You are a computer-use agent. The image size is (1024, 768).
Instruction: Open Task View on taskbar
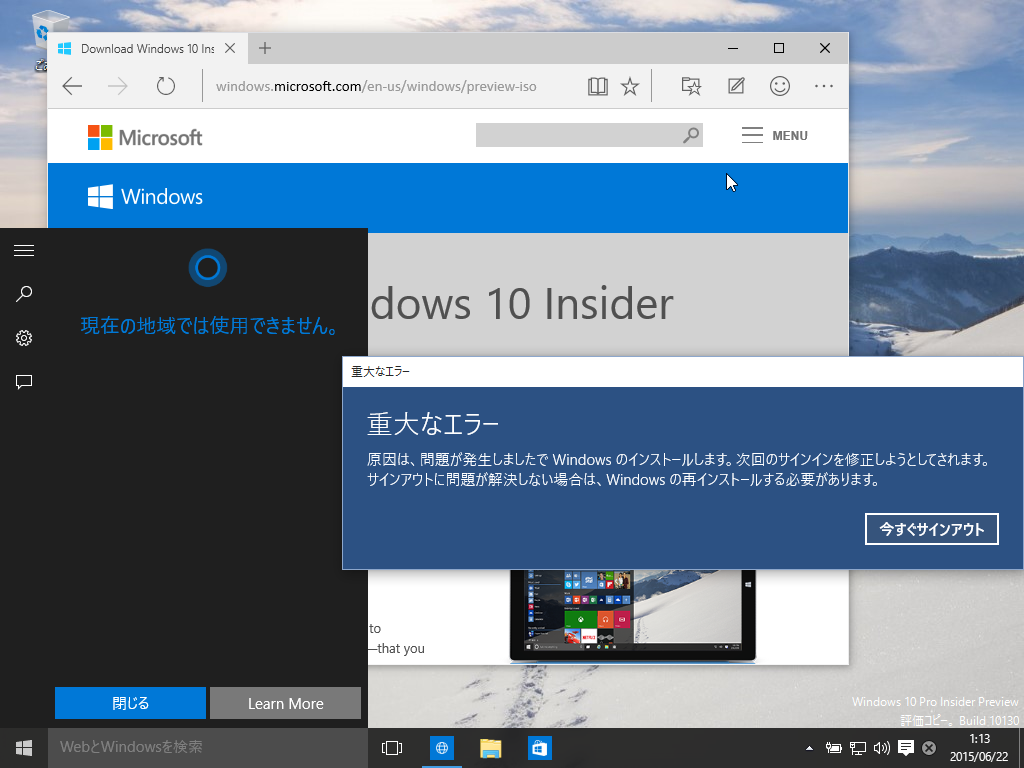[x=392, y=748]
